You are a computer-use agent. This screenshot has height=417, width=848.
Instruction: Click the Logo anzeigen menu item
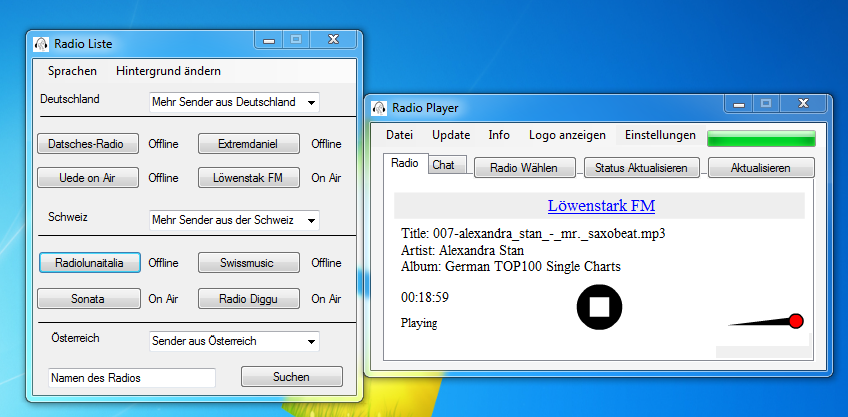coord(567,135)
